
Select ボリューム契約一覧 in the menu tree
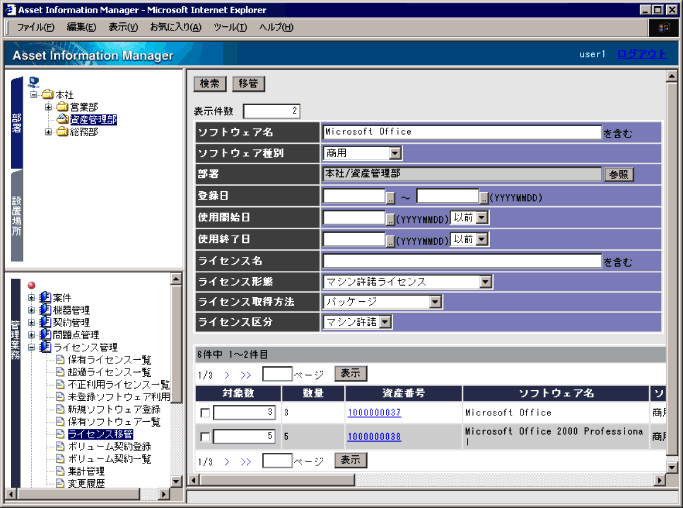tap(109, 459)
